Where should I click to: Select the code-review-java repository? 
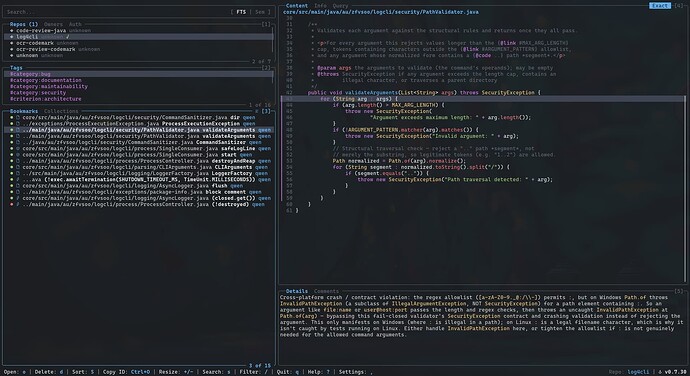coord(139,30)
